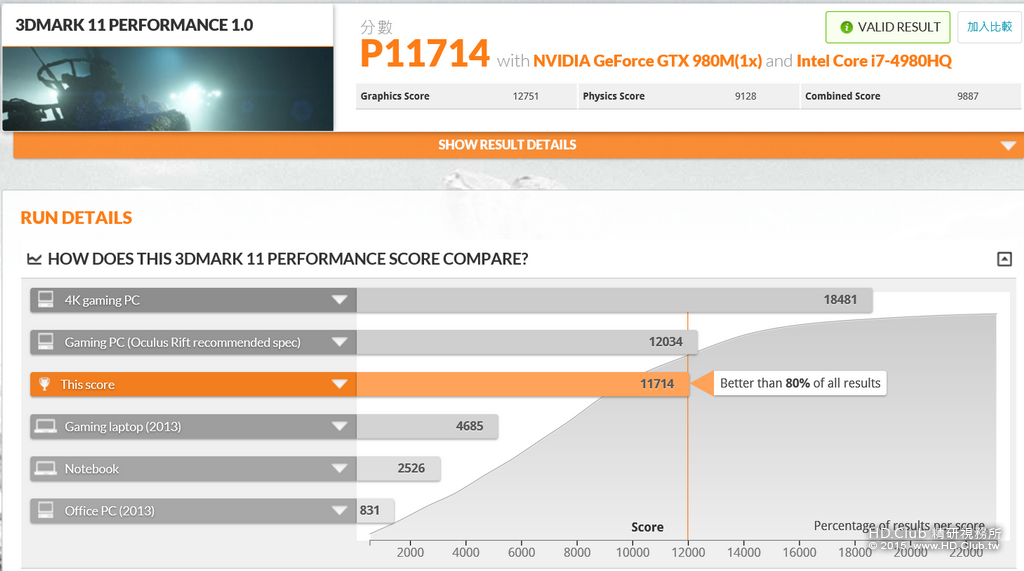The image size is (1024, 571).
Task: Click the 加入比較 compare button
Action: click(x=989, y=27)
